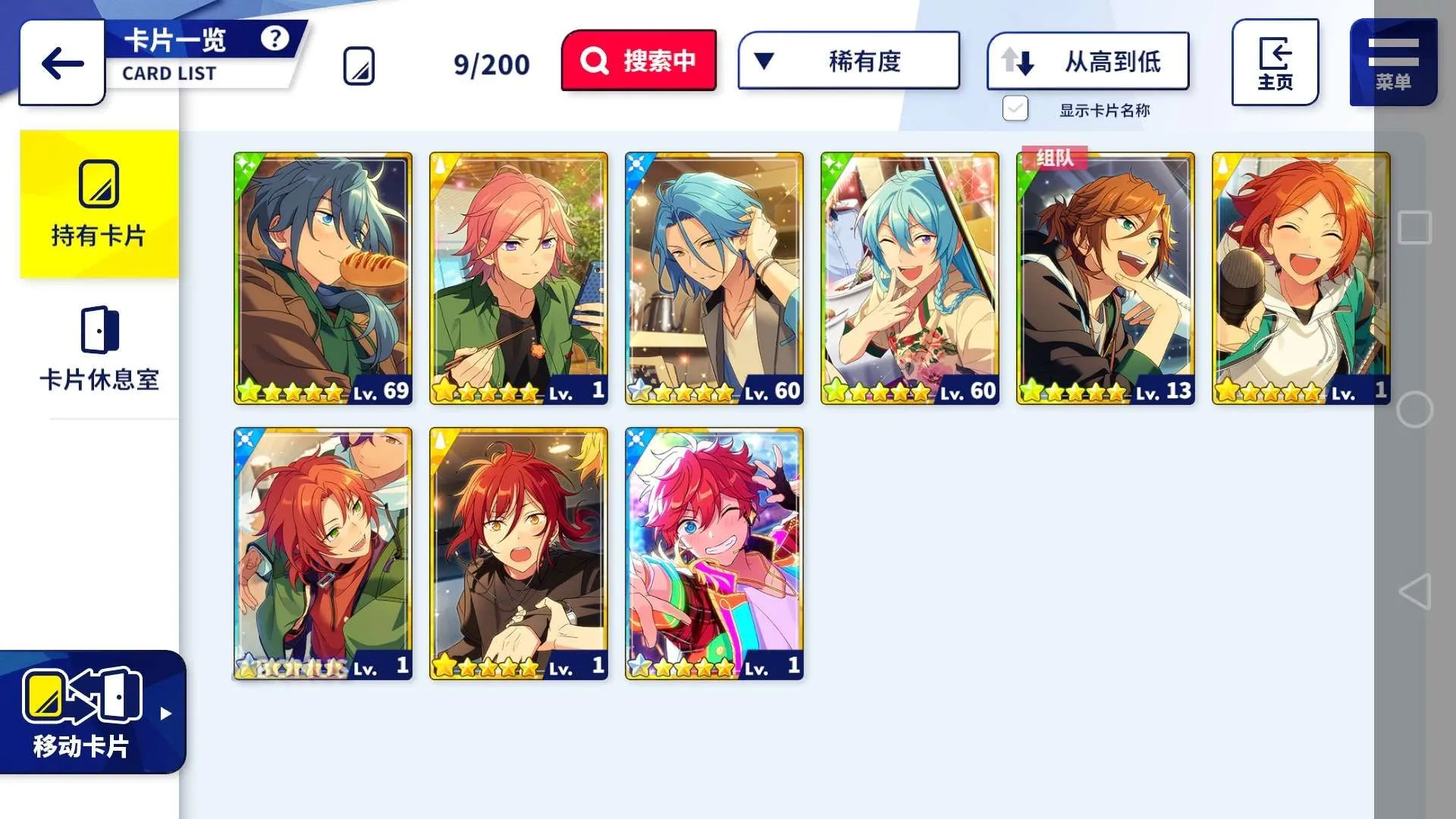Select the Lv. 69 card with bread

tap(323, 278)
